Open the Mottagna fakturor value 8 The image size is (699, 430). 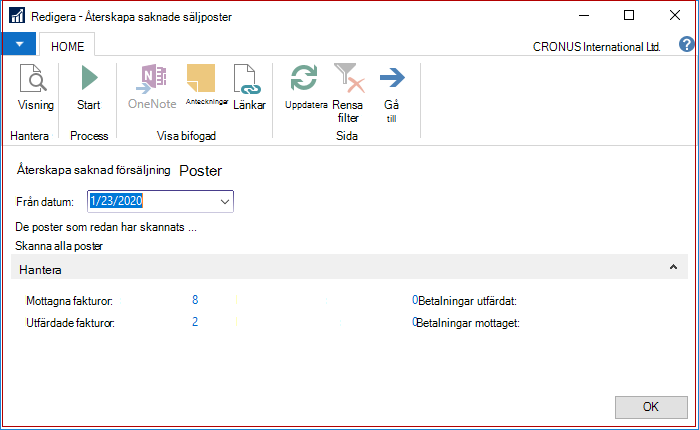[x=195, y=300]
